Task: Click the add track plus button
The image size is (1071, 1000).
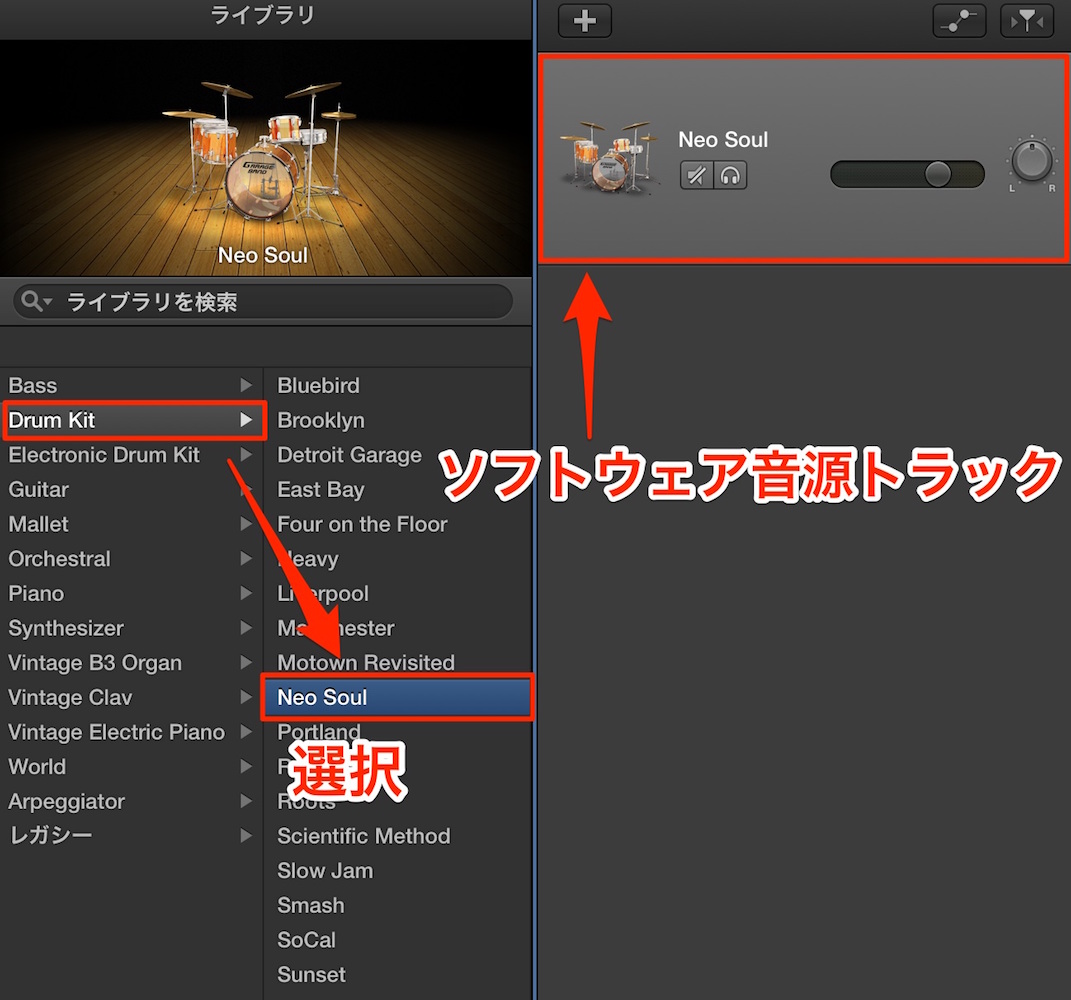Action: 584,20
